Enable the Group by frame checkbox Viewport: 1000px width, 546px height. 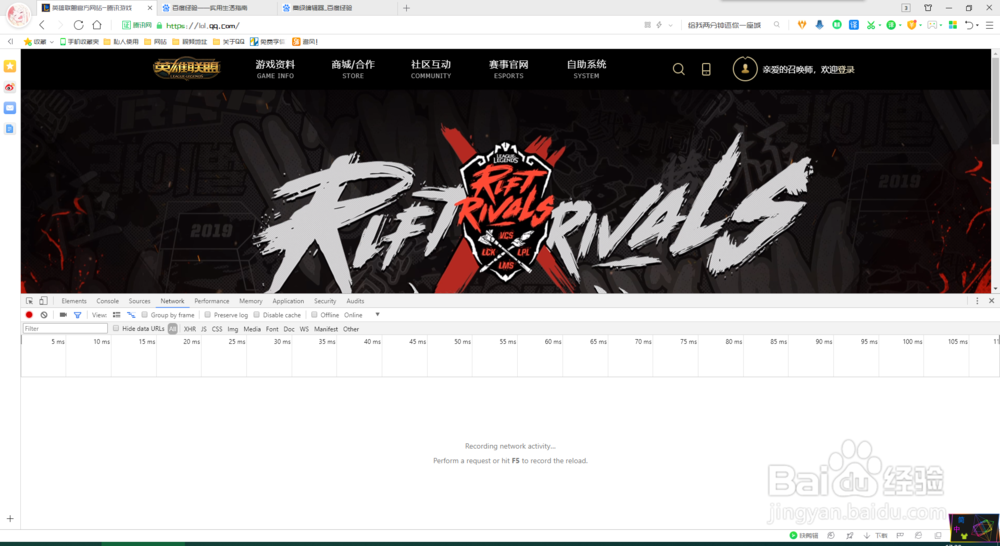coord(145,314)
